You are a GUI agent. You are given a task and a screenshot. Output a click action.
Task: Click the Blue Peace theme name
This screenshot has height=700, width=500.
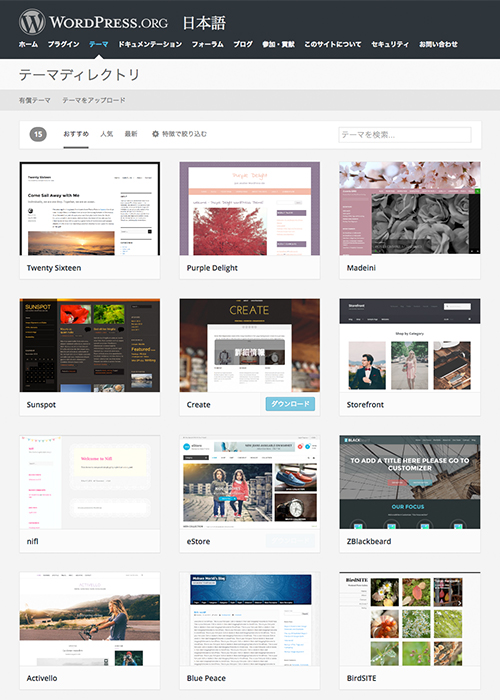[206, 678]
